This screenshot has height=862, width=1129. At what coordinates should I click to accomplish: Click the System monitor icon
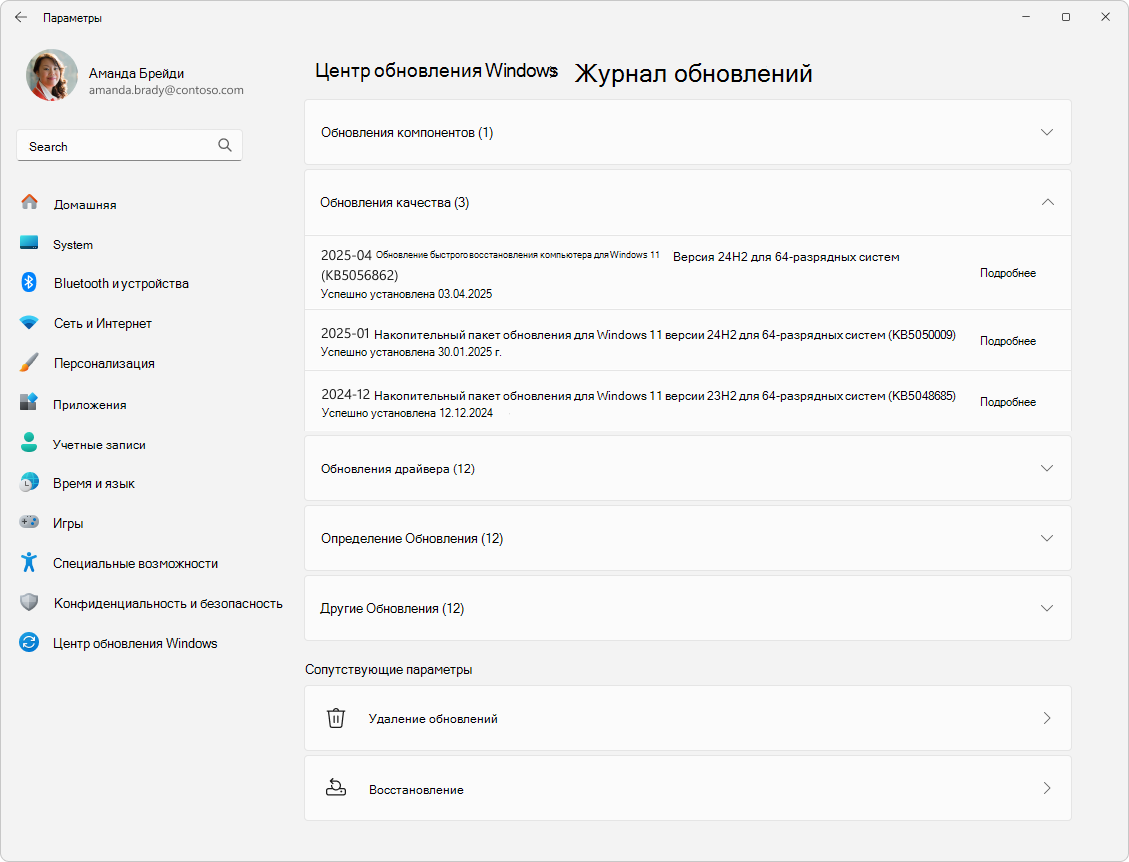click(x=29, y=243)
